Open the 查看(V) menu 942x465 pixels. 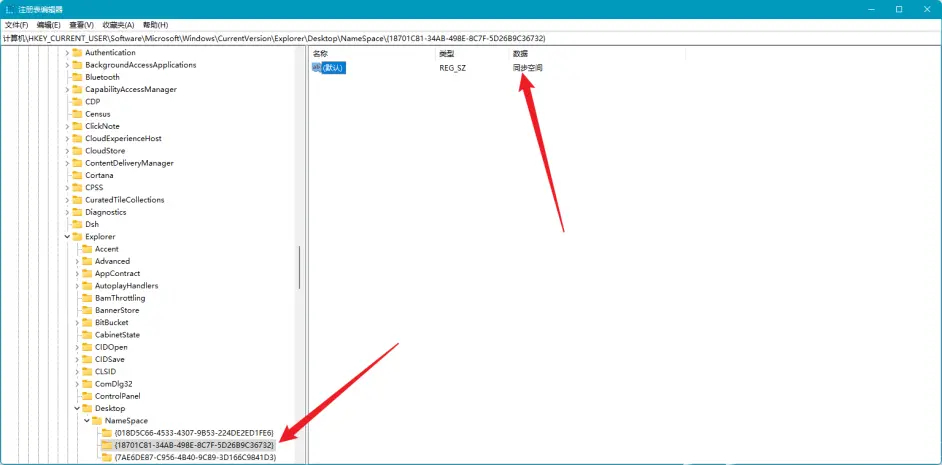82,25
